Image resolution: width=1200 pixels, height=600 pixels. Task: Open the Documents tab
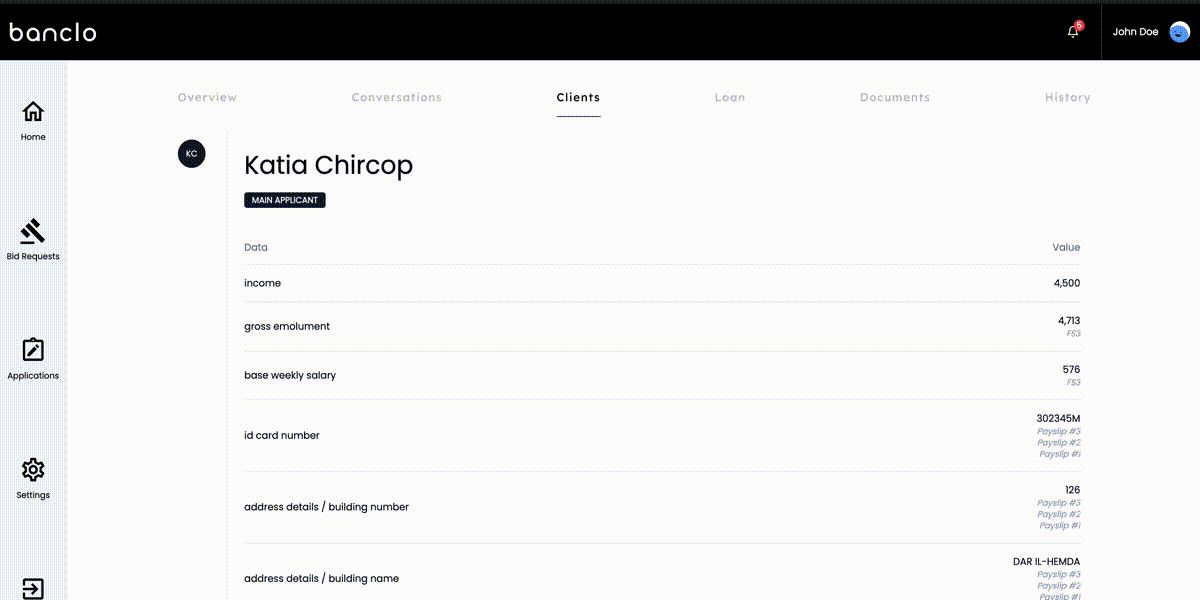(x=895, y=97)
